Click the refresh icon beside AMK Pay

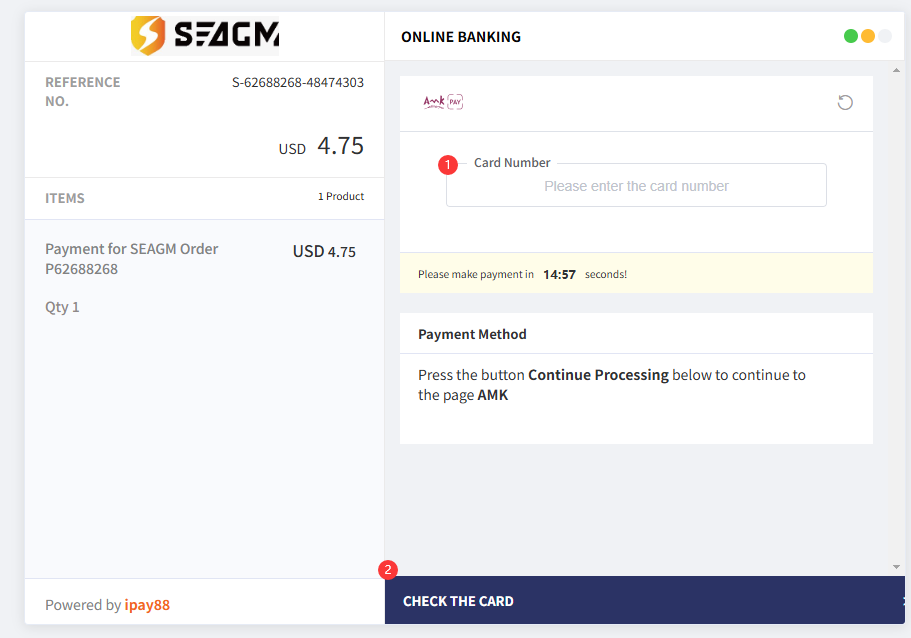coord(845,103)
